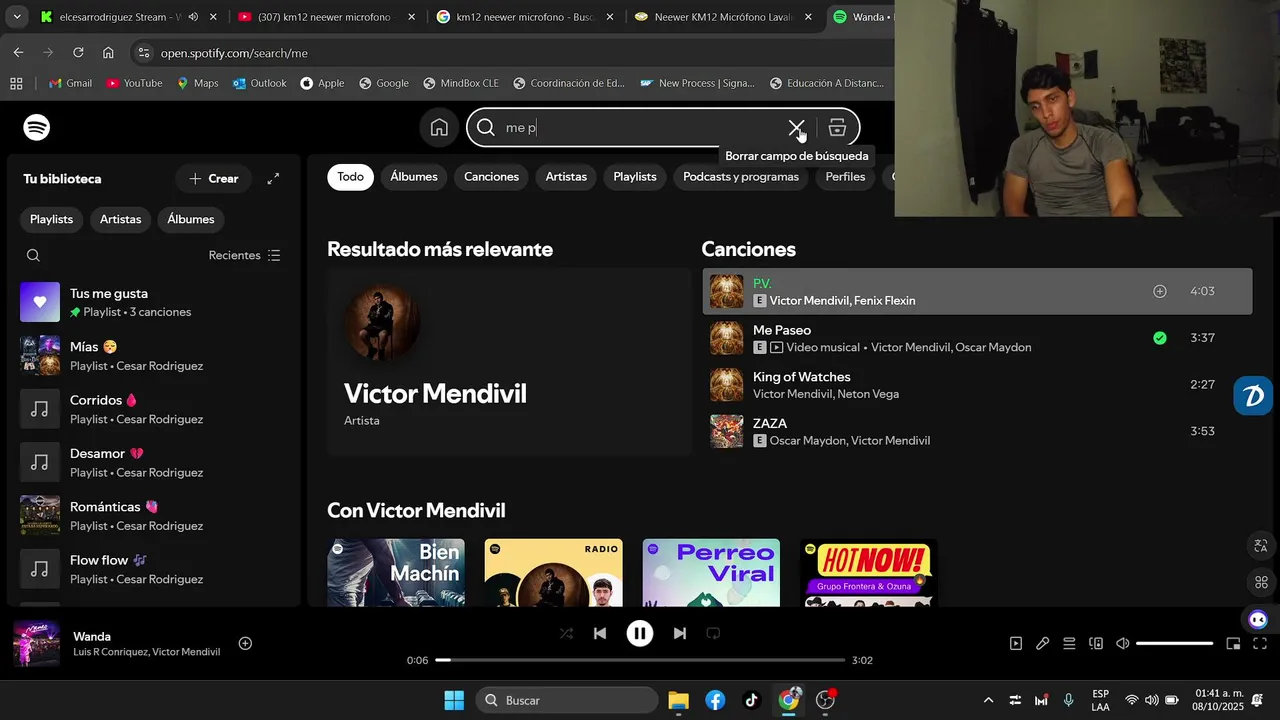Screen dimensions: 1280x720
Task: Select the Artistas results tab
Action: click(x=566, y=177)
